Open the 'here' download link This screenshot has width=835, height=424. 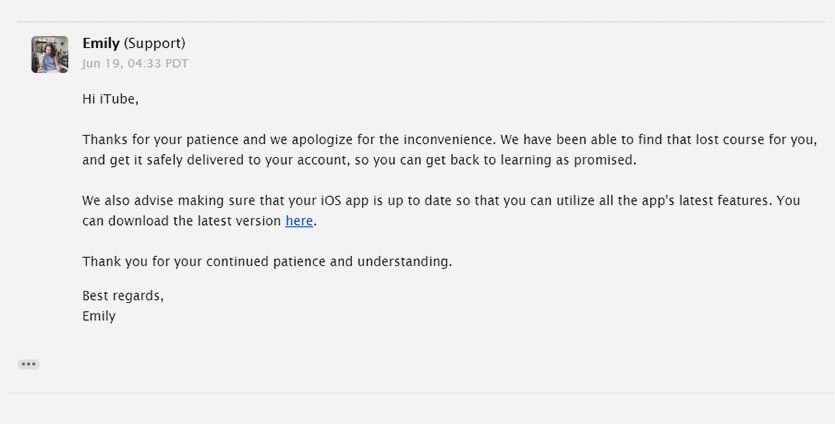coord(299,221)
